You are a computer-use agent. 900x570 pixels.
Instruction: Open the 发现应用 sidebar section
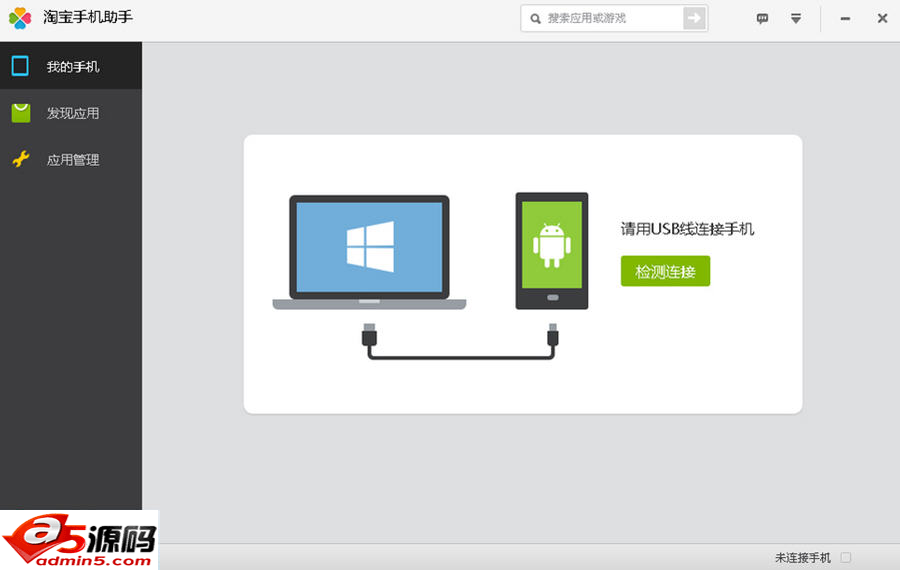pyautogui.click(x=71, y=113)
